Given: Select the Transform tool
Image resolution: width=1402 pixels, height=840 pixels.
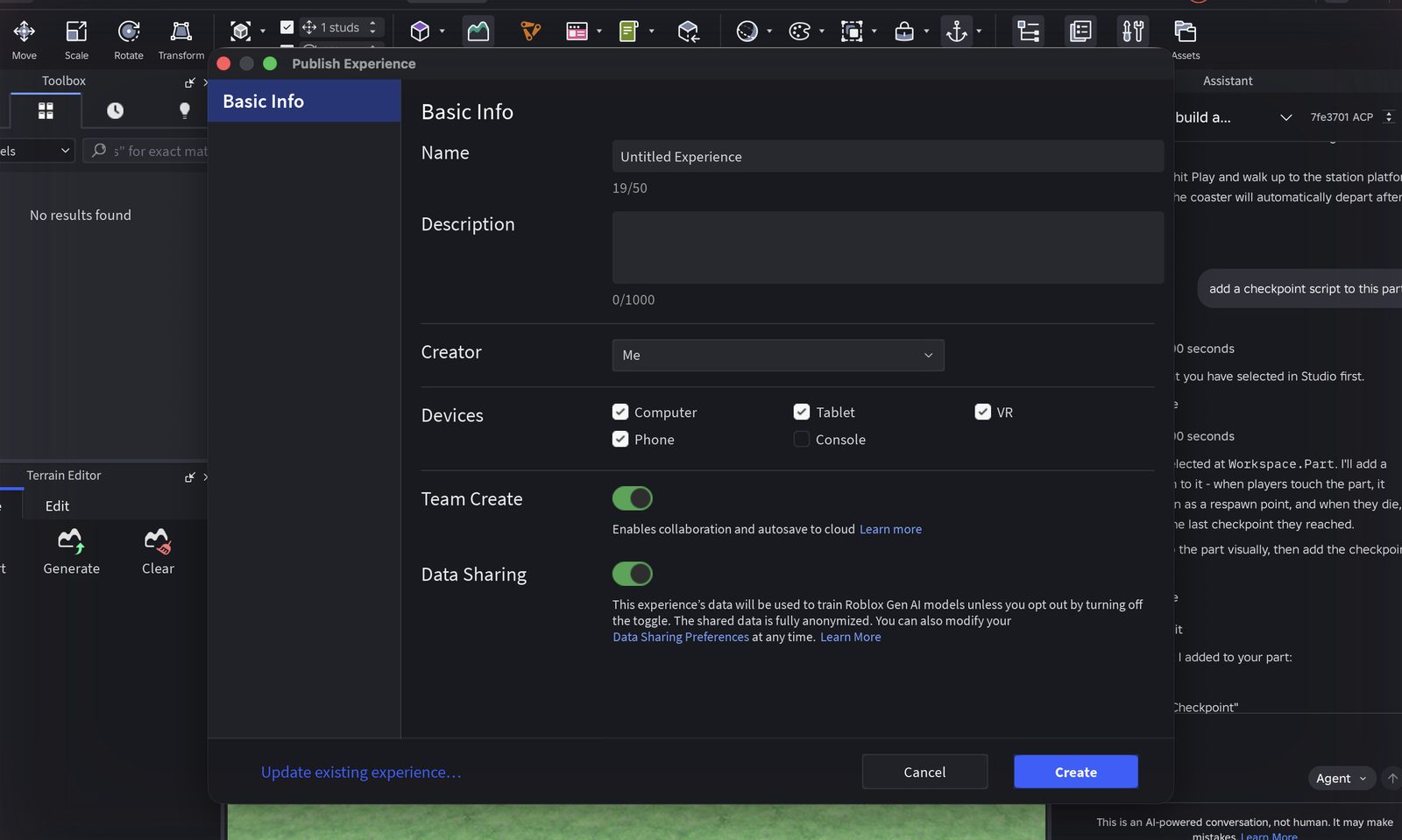Looking at the screenshot, I should (x=181, y=39).
